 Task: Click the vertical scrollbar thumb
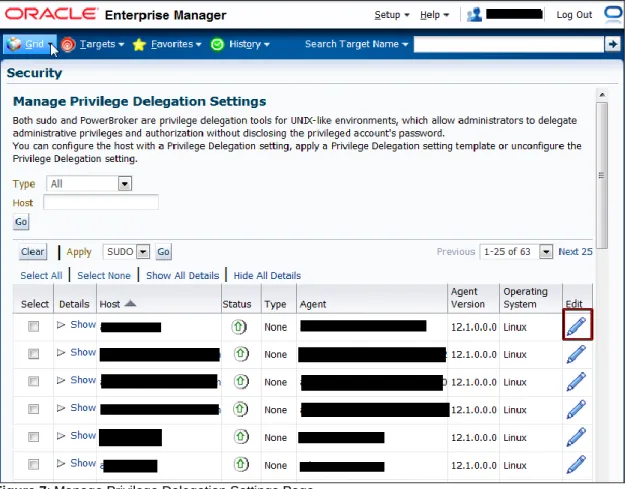pyautogui.click(x=602, y=175)
